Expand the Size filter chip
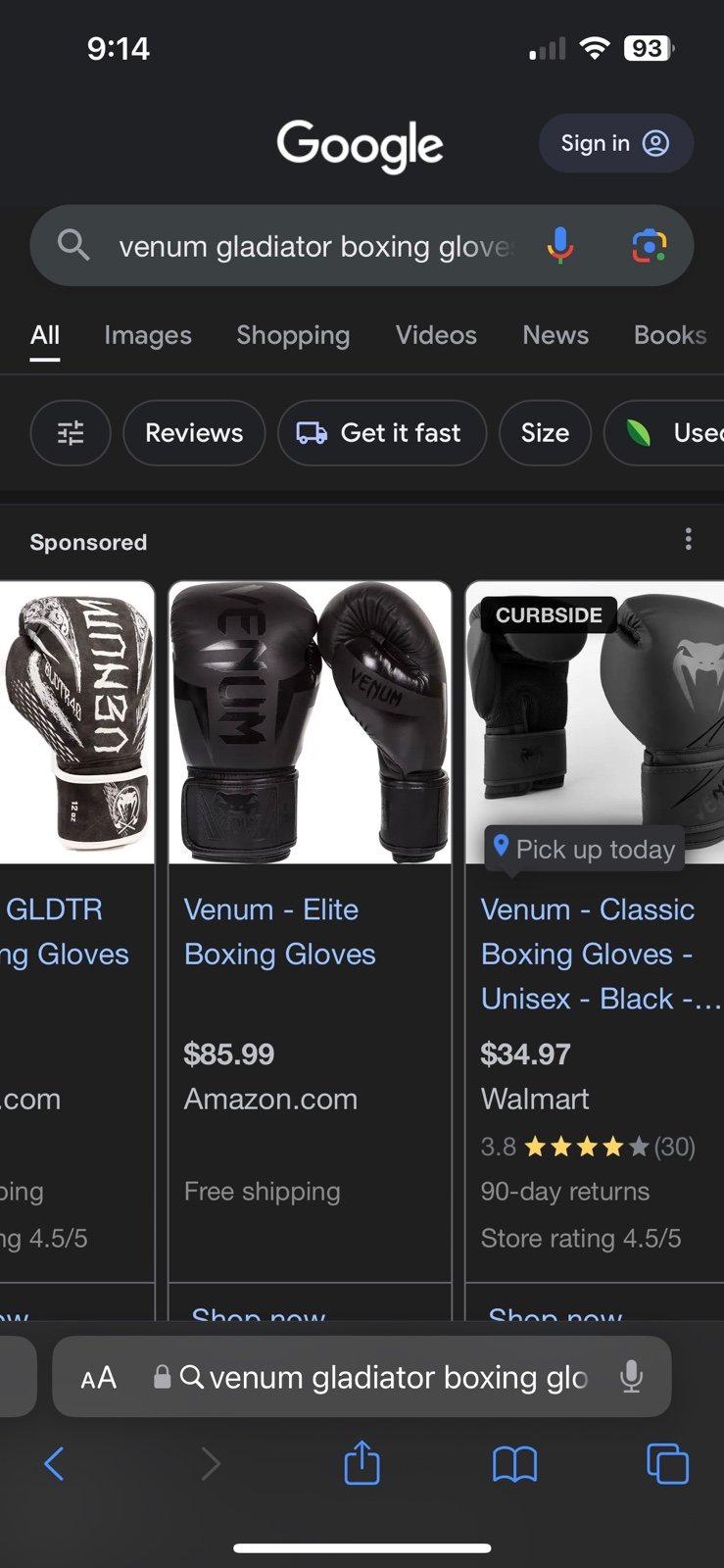Screen dimensions: 724x1568 [x=545, y=432]
